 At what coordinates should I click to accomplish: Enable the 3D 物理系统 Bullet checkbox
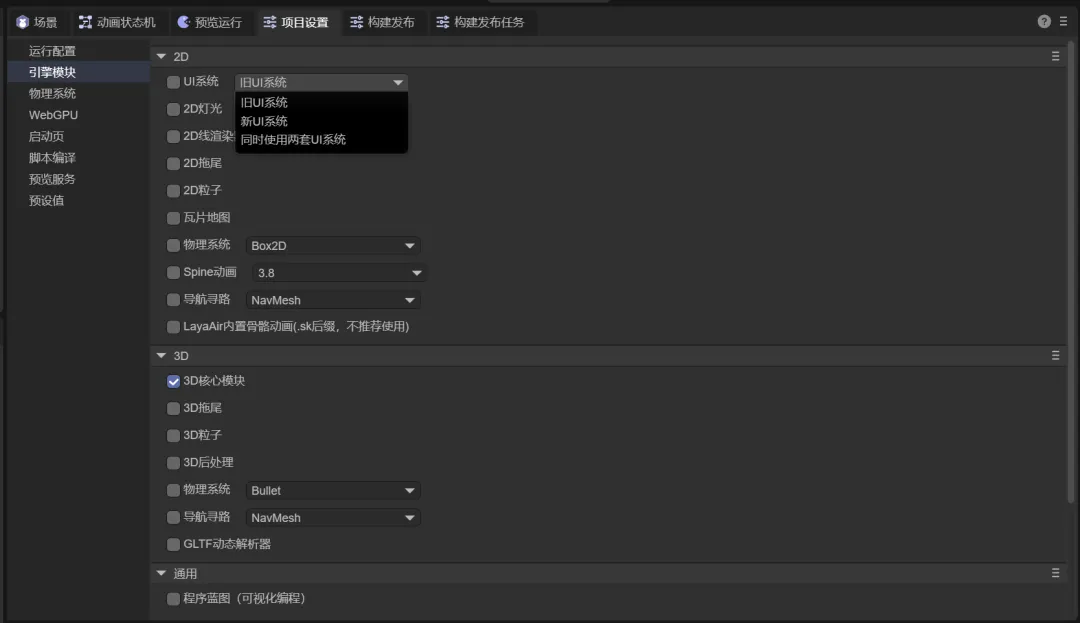pos(174,490)
